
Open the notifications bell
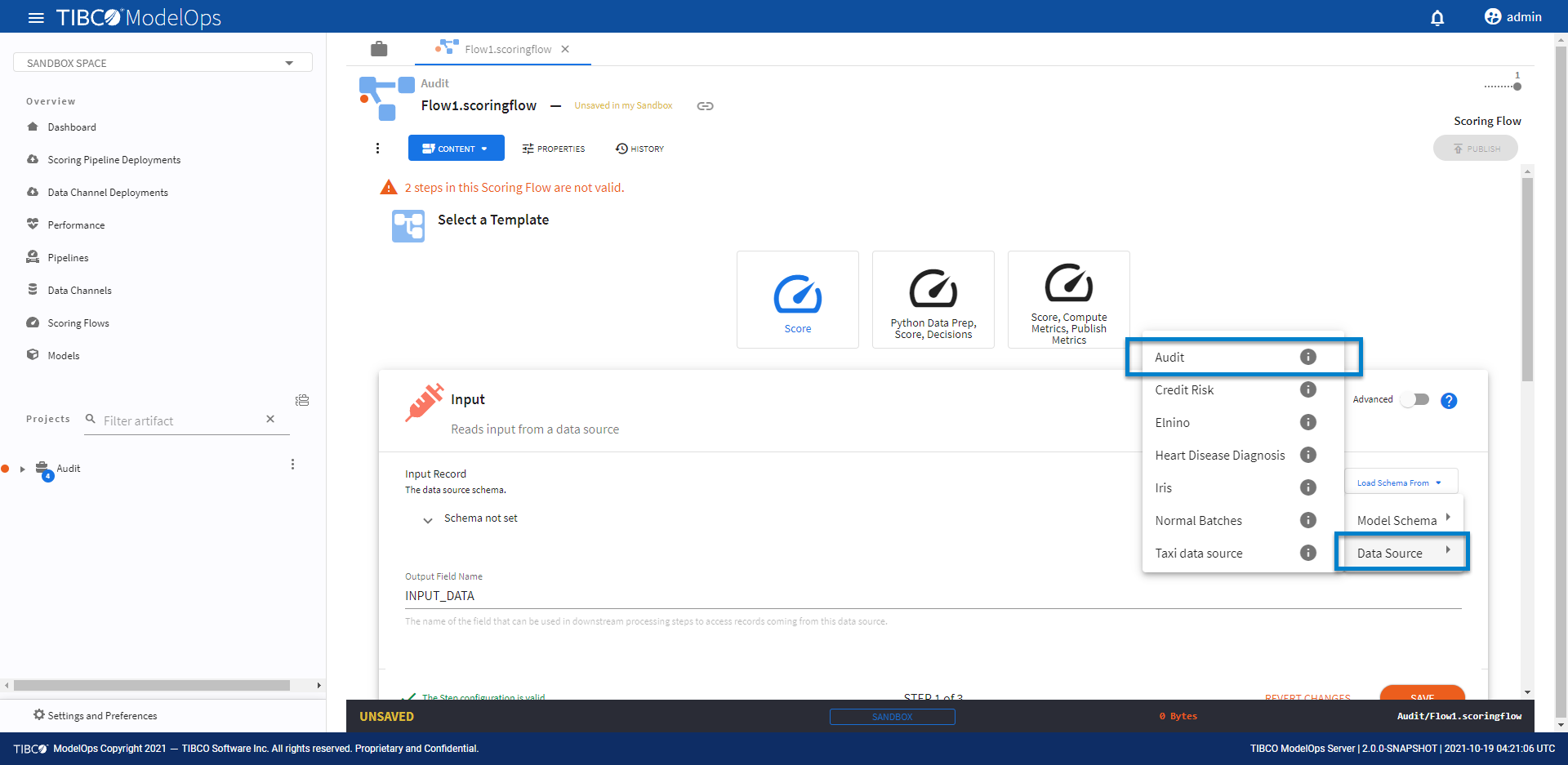click(1437, 17)
